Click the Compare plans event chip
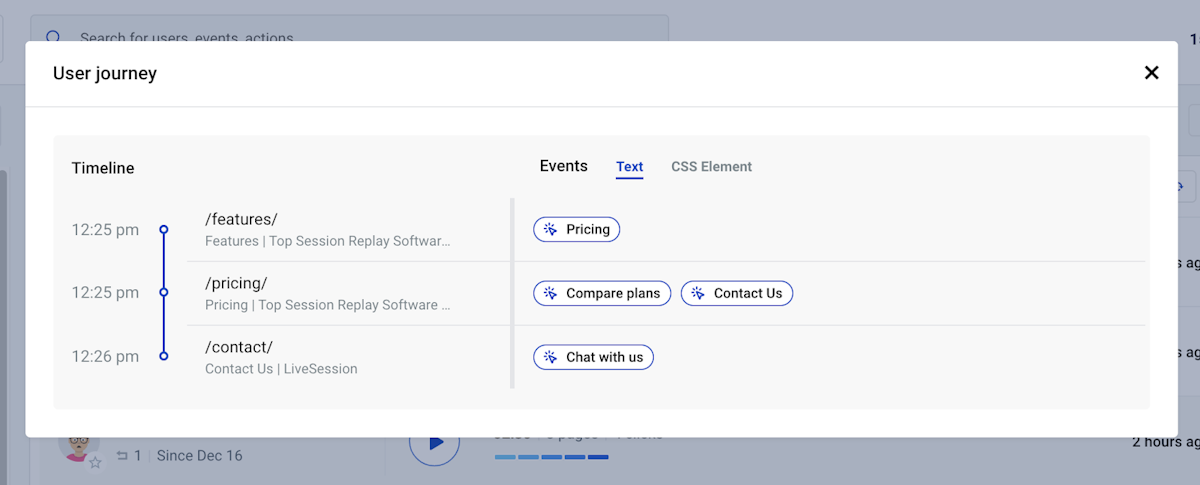This screenshot has width=1200, height=485. pos(602,293)
